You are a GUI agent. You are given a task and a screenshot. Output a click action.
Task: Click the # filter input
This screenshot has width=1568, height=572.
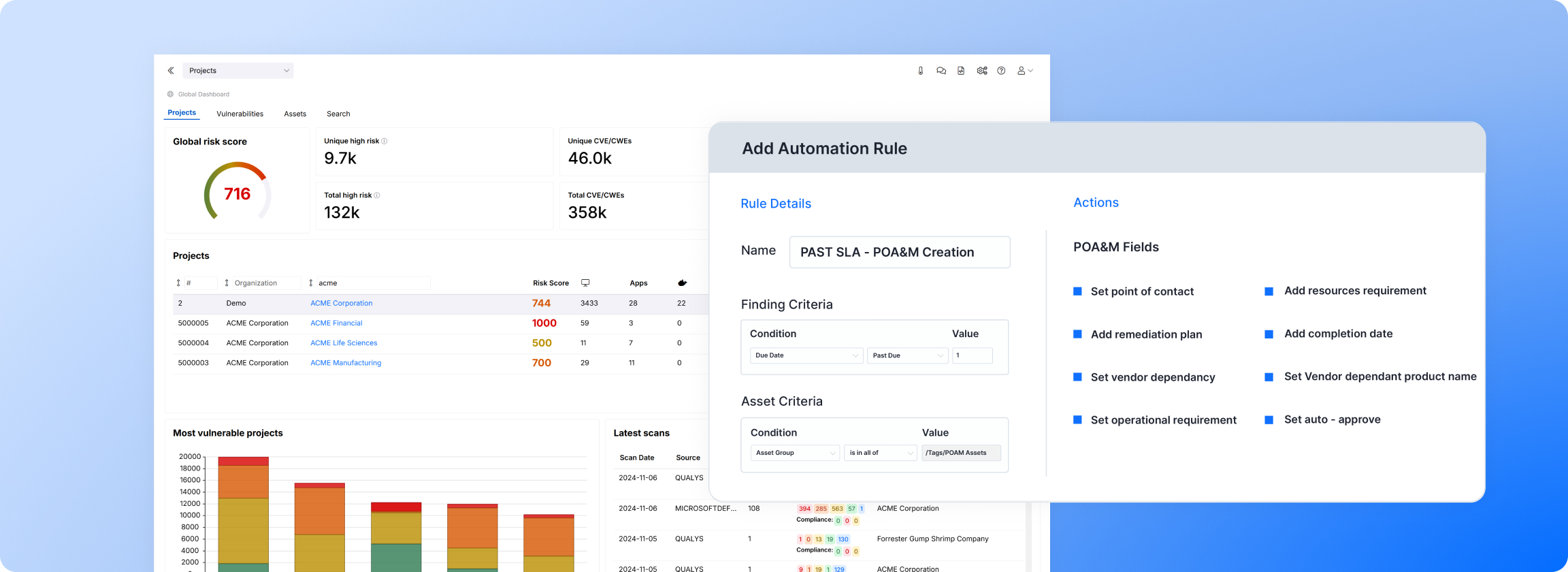coord(200,283)
